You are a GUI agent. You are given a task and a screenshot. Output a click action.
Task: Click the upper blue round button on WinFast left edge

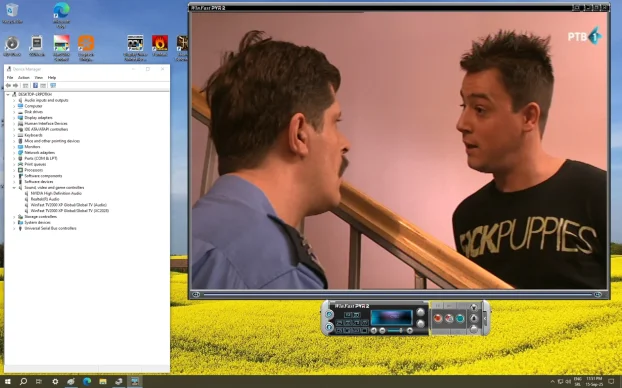pos(329,315)
